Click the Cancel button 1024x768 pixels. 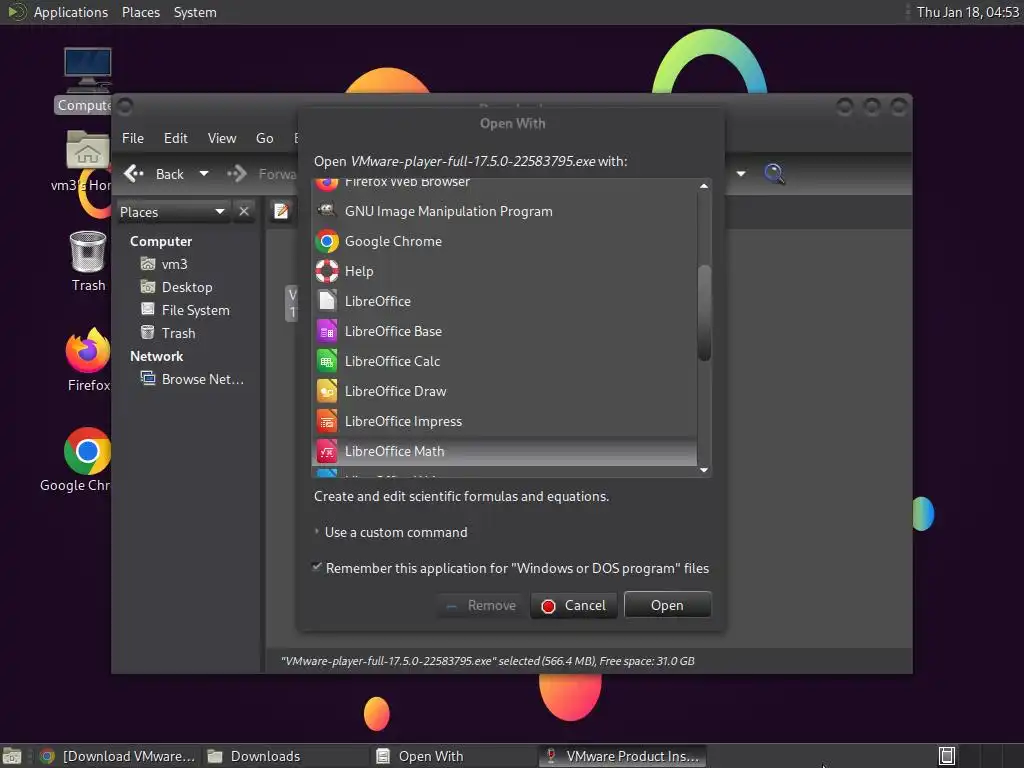(573, 605)
